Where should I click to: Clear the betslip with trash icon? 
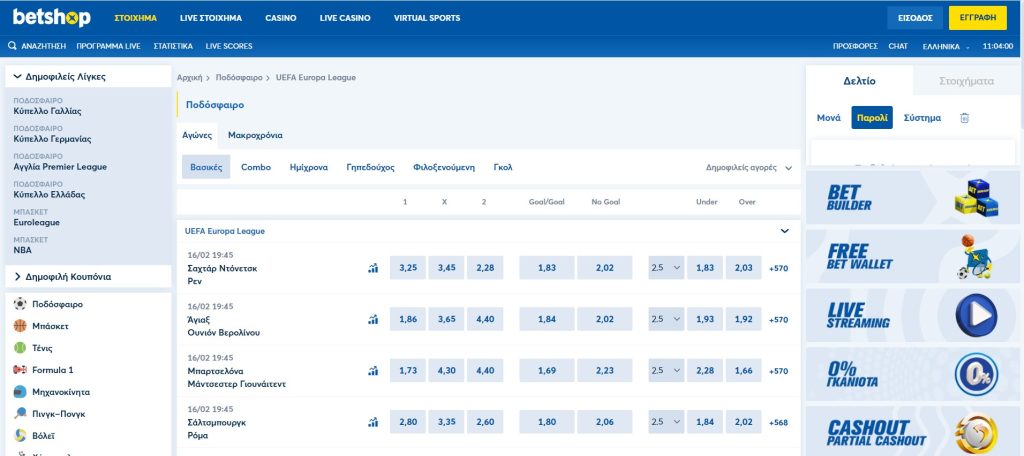point(965,118)
